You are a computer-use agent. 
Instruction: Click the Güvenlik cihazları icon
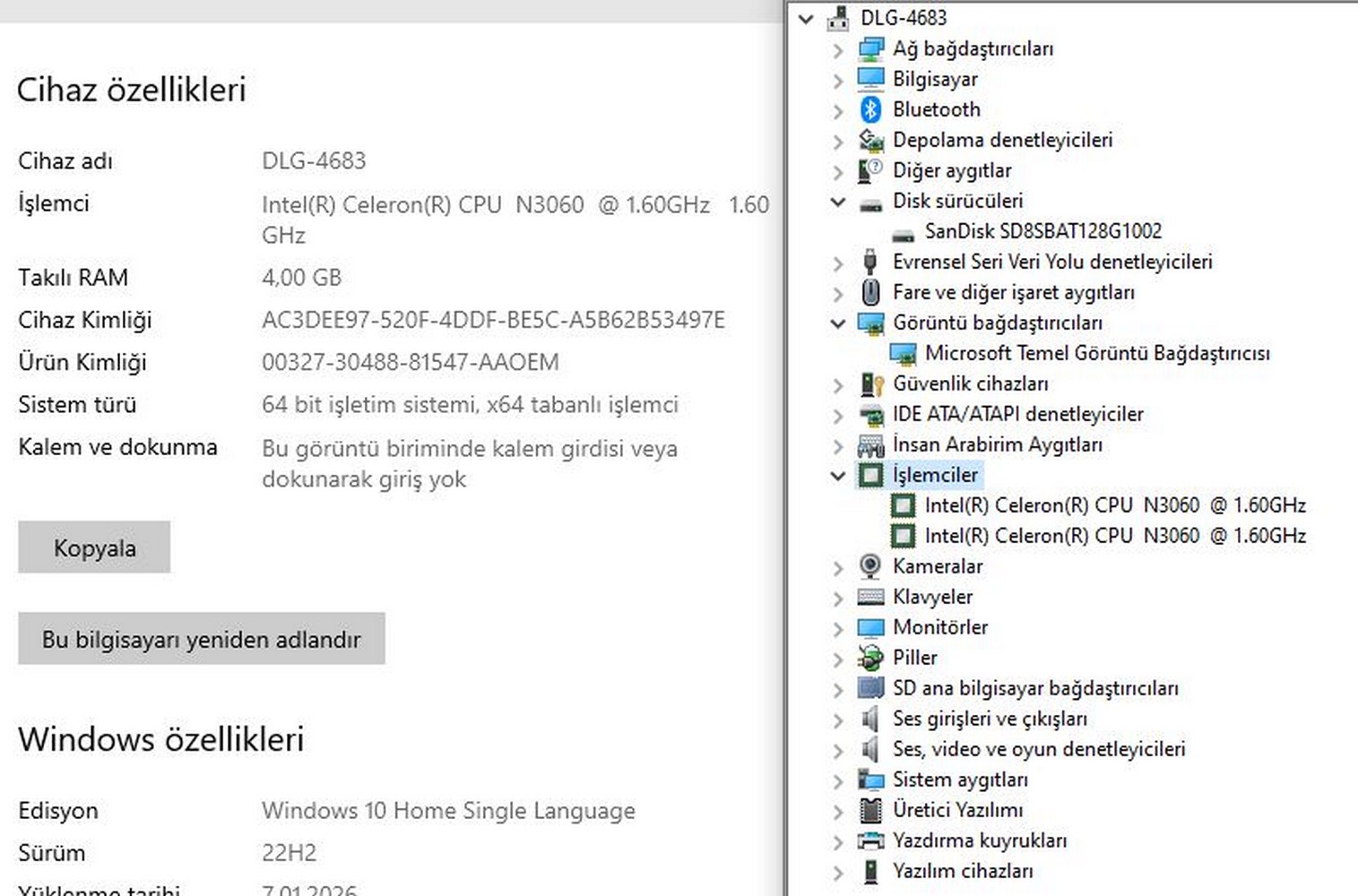click(870, 383)
